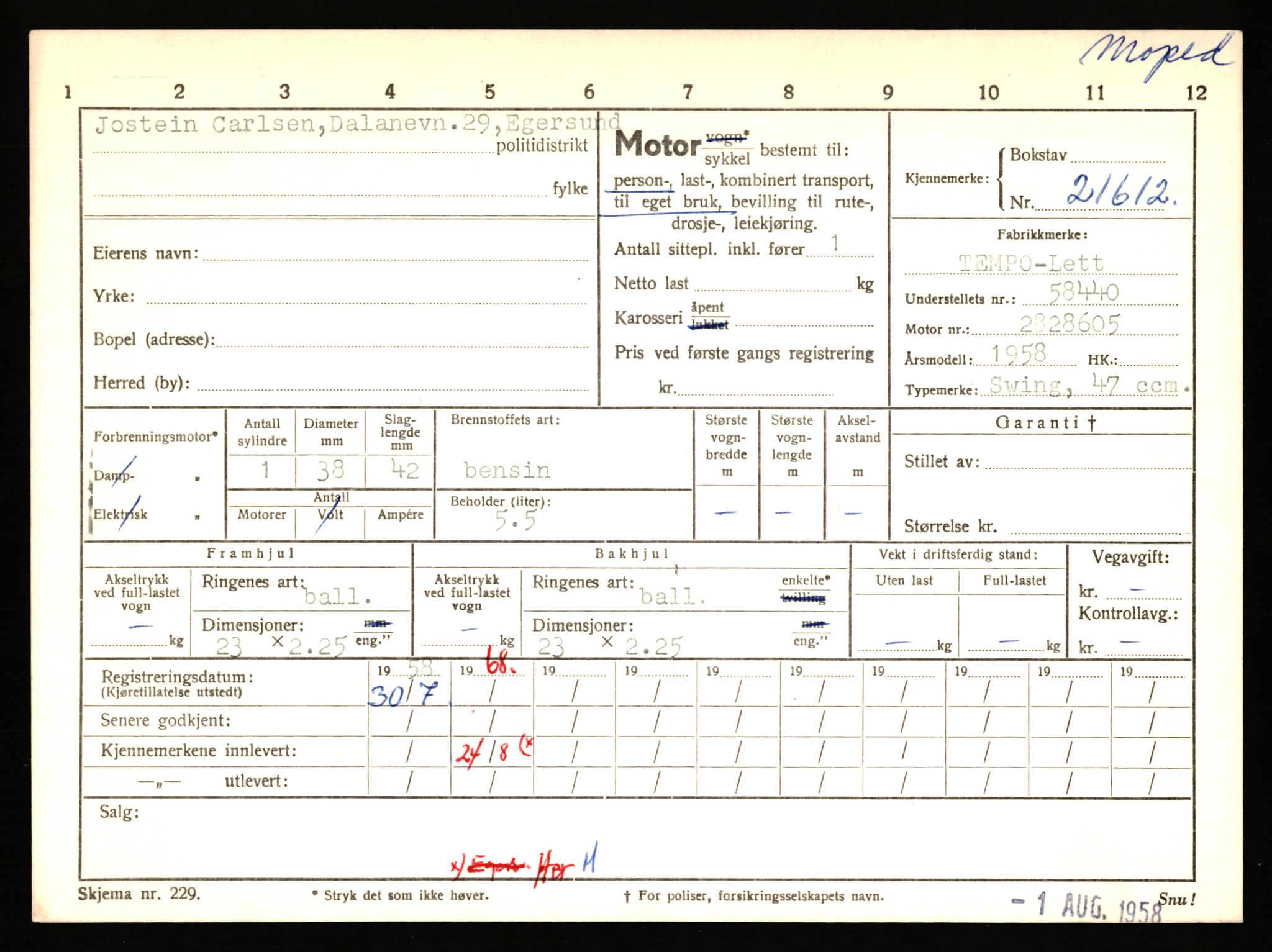1272x952 pixels.
Task: Click the underlined phrase 'til eget bruk,'
Action: pos(666,202)
